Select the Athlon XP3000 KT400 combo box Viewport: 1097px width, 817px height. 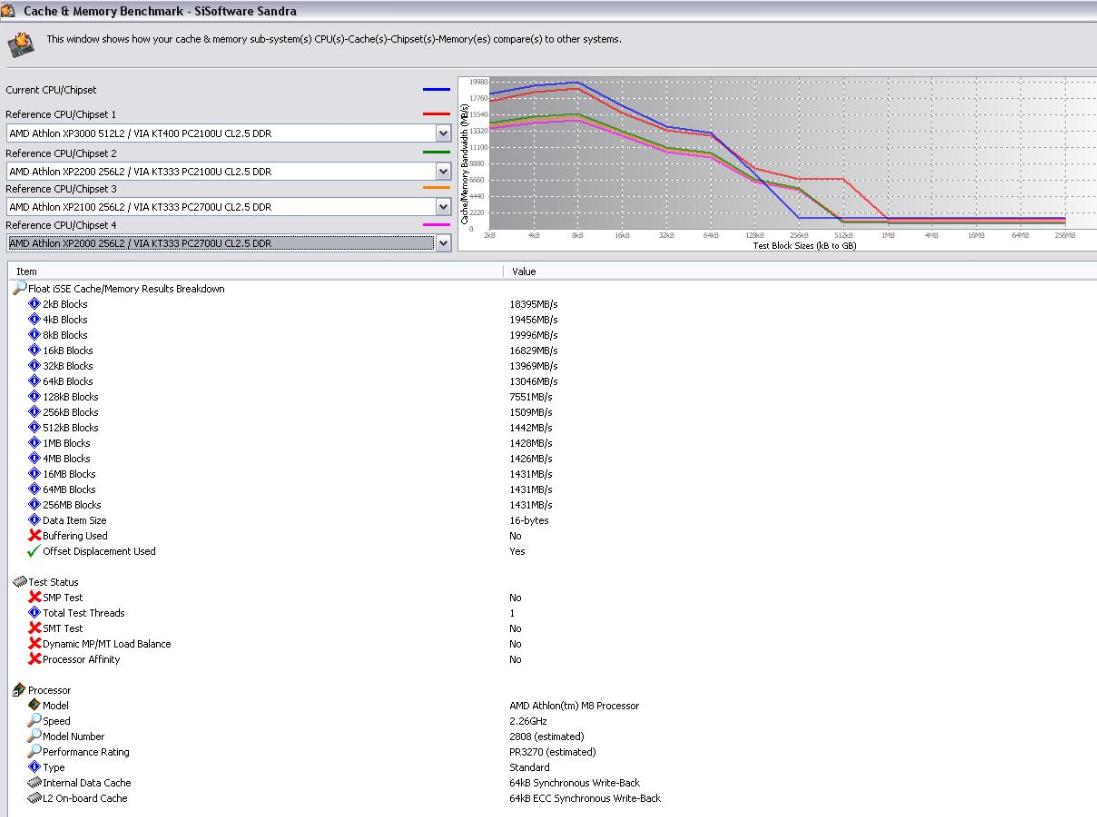point(228,133)
